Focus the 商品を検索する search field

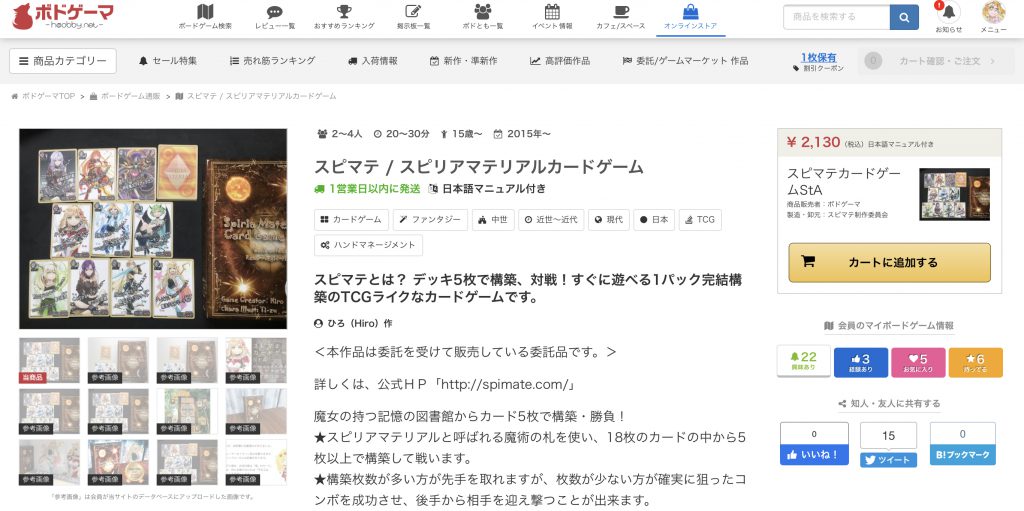tap(837, 18)
